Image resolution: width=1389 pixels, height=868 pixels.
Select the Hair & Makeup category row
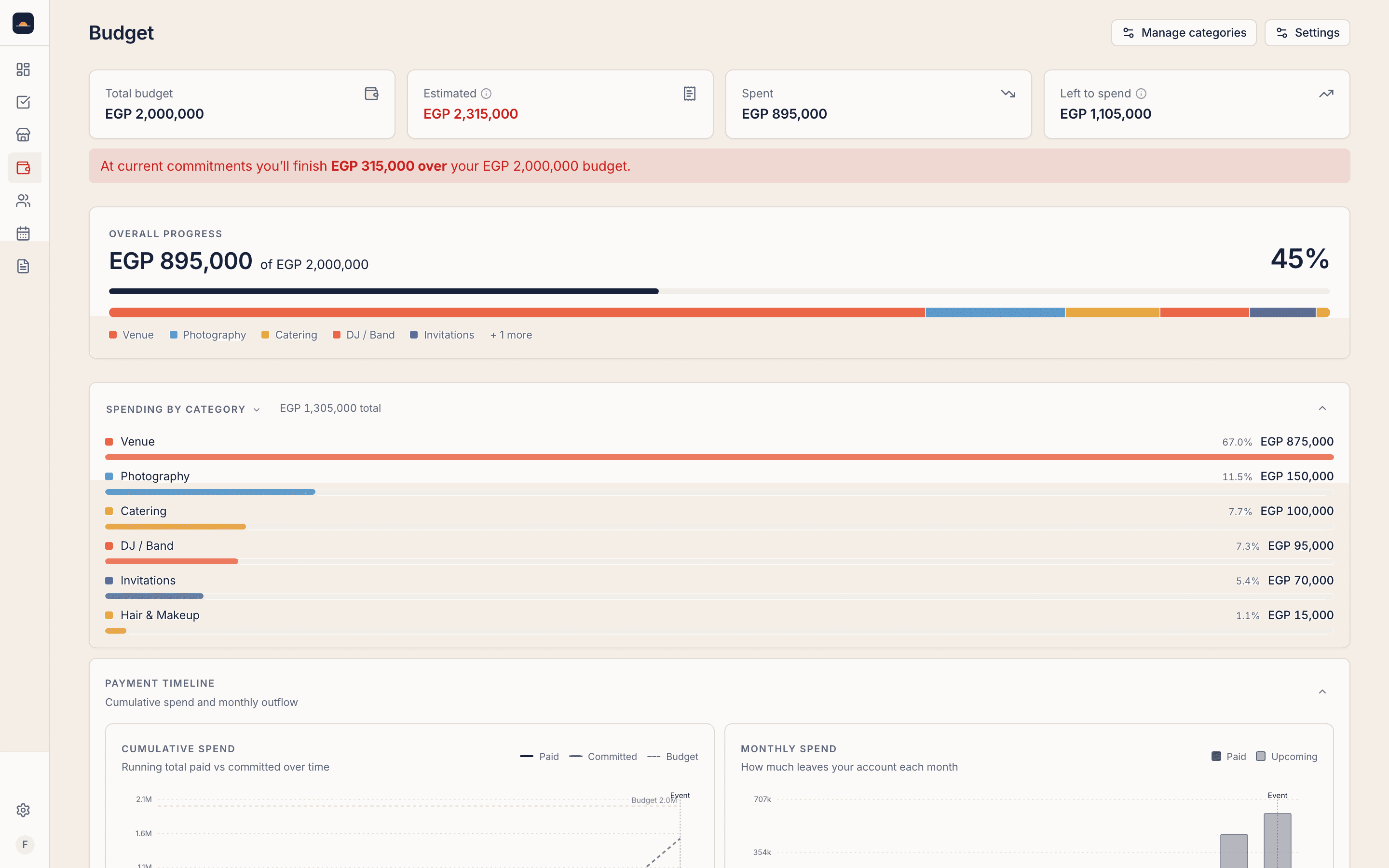(x=719, y=622)
